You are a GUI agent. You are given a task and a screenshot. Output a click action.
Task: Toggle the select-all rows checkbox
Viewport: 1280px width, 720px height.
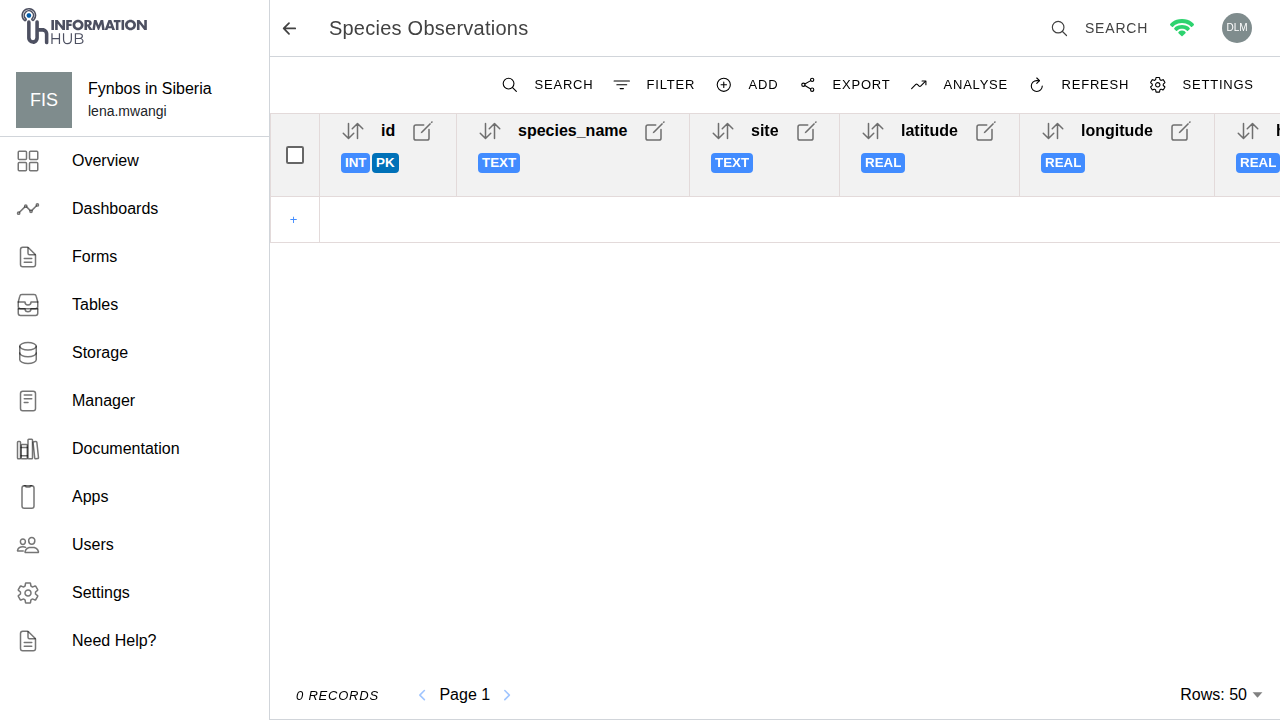tap(295, 155)
